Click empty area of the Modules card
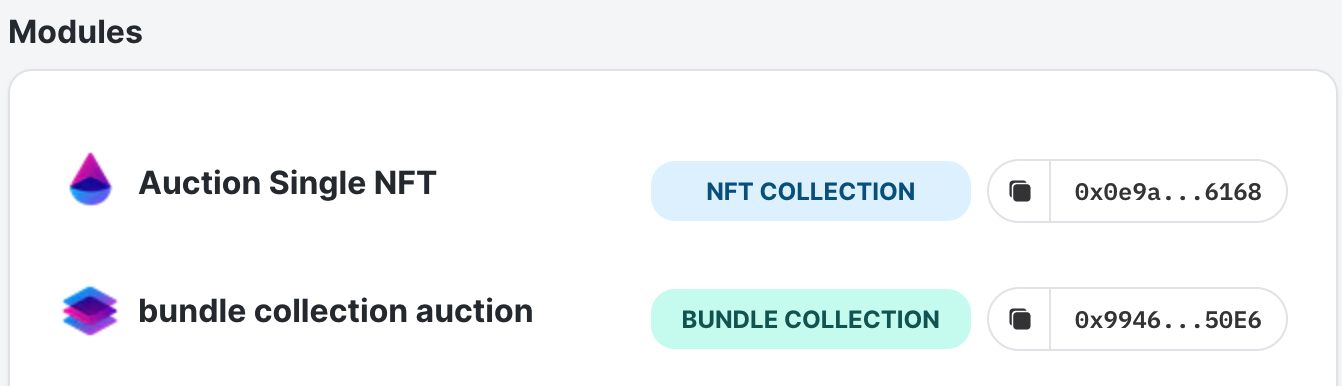The height and width of the screenshot is (386, 1342). (x=560, y=110)
